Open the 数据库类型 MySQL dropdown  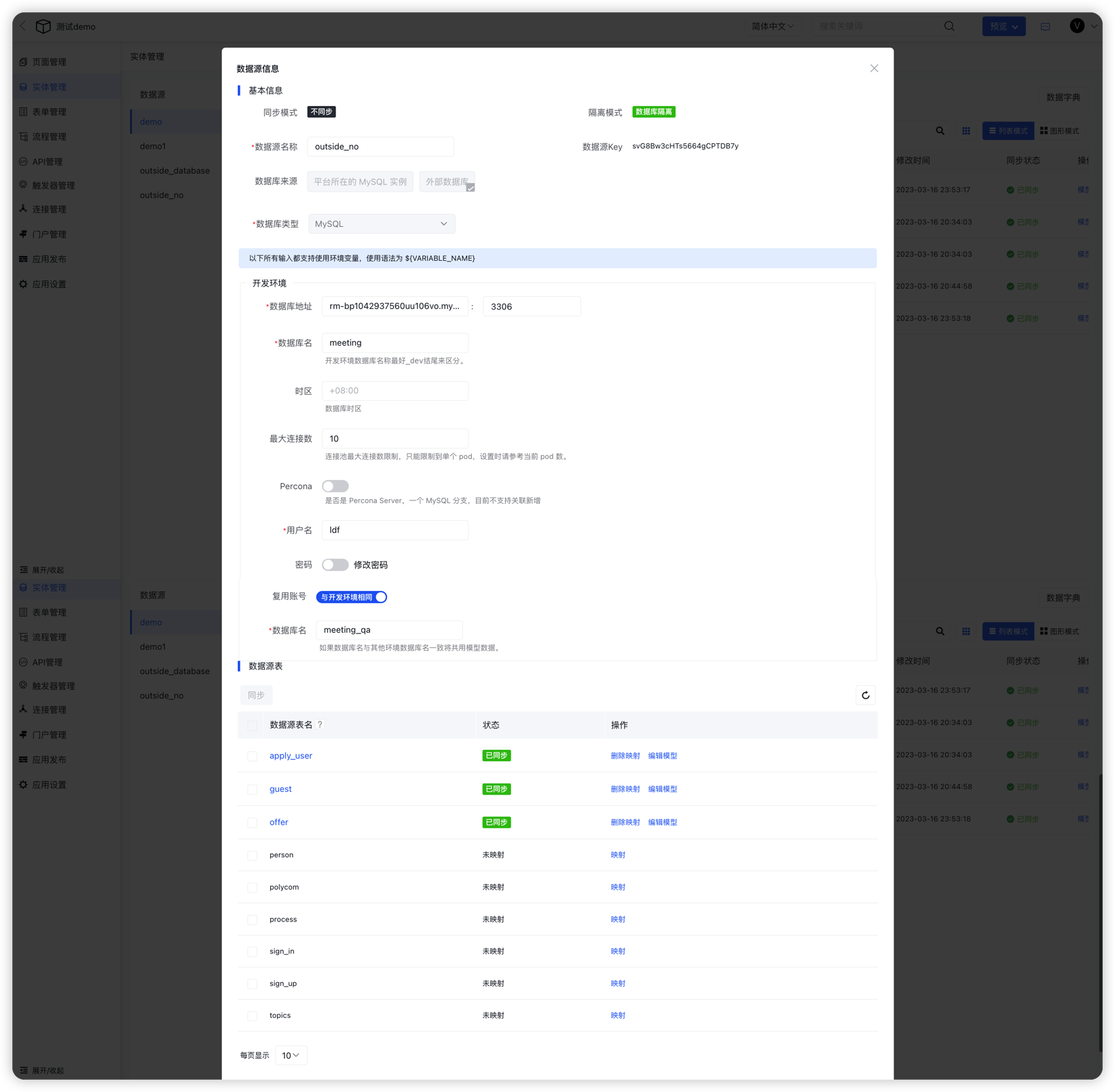pyautogui.click(x=382, y=224)
